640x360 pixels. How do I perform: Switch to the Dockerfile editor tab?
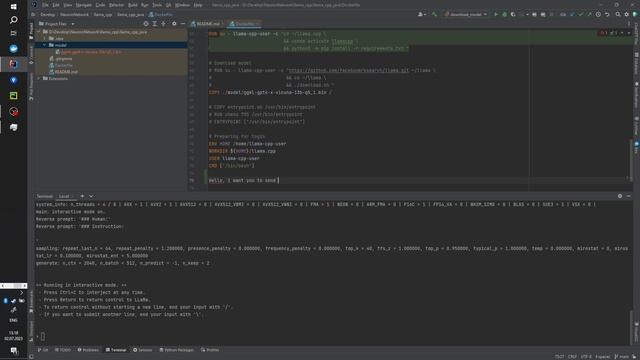pyautogui.click(x=244, y=24)
